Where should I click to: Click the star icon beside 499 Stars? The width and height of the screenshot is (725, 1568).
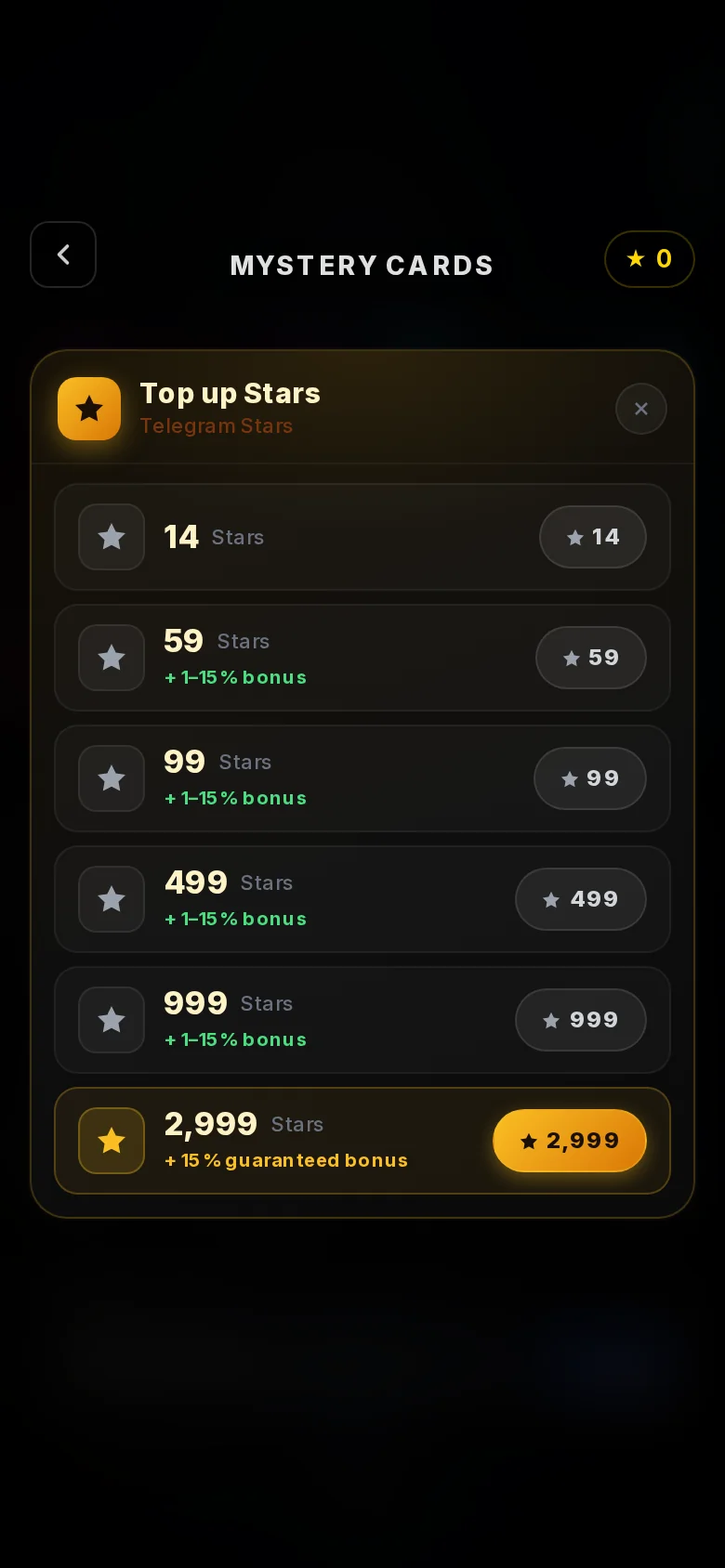[x=112, y=899]
